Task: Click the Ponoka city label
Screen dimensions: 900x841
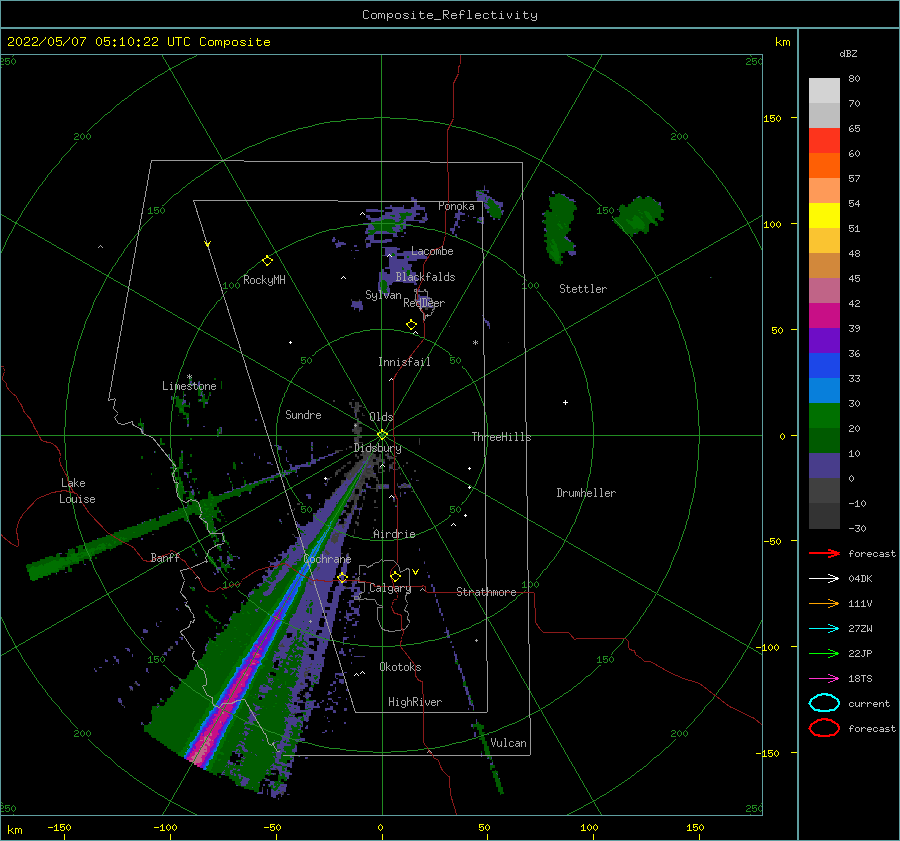Action: point(456,206)
